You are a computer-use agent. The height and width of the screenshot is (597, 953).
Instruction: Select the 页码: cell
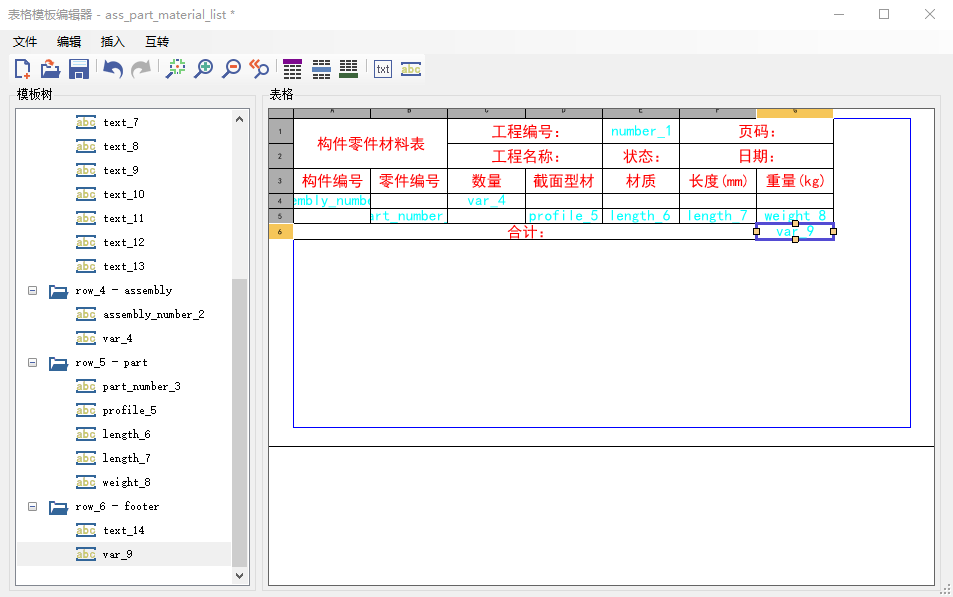click(x=757, y=131)
